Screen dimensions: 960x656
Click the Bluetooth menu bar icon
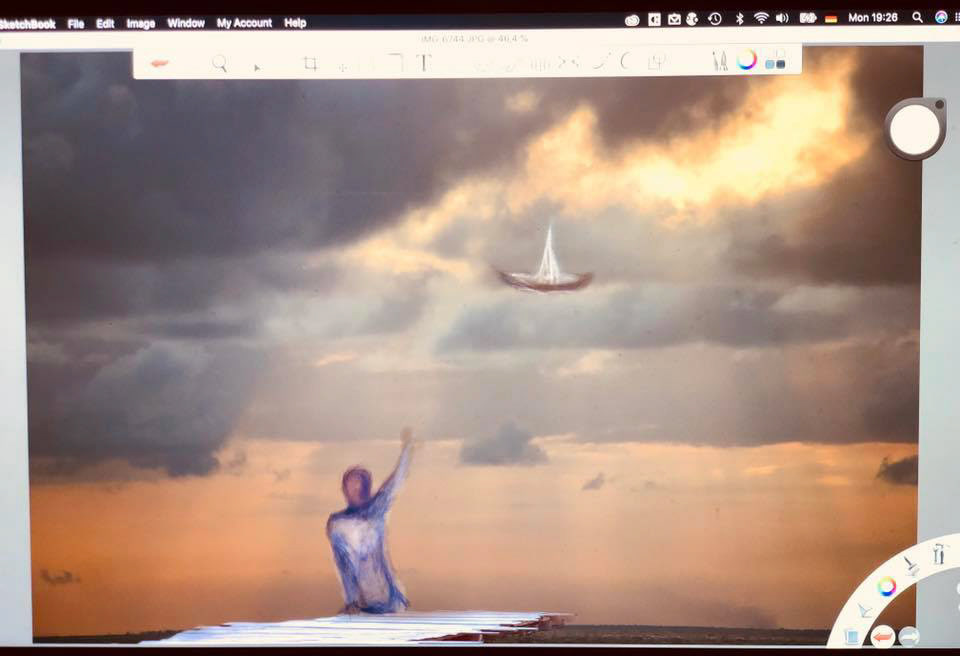tap(740, 18)
